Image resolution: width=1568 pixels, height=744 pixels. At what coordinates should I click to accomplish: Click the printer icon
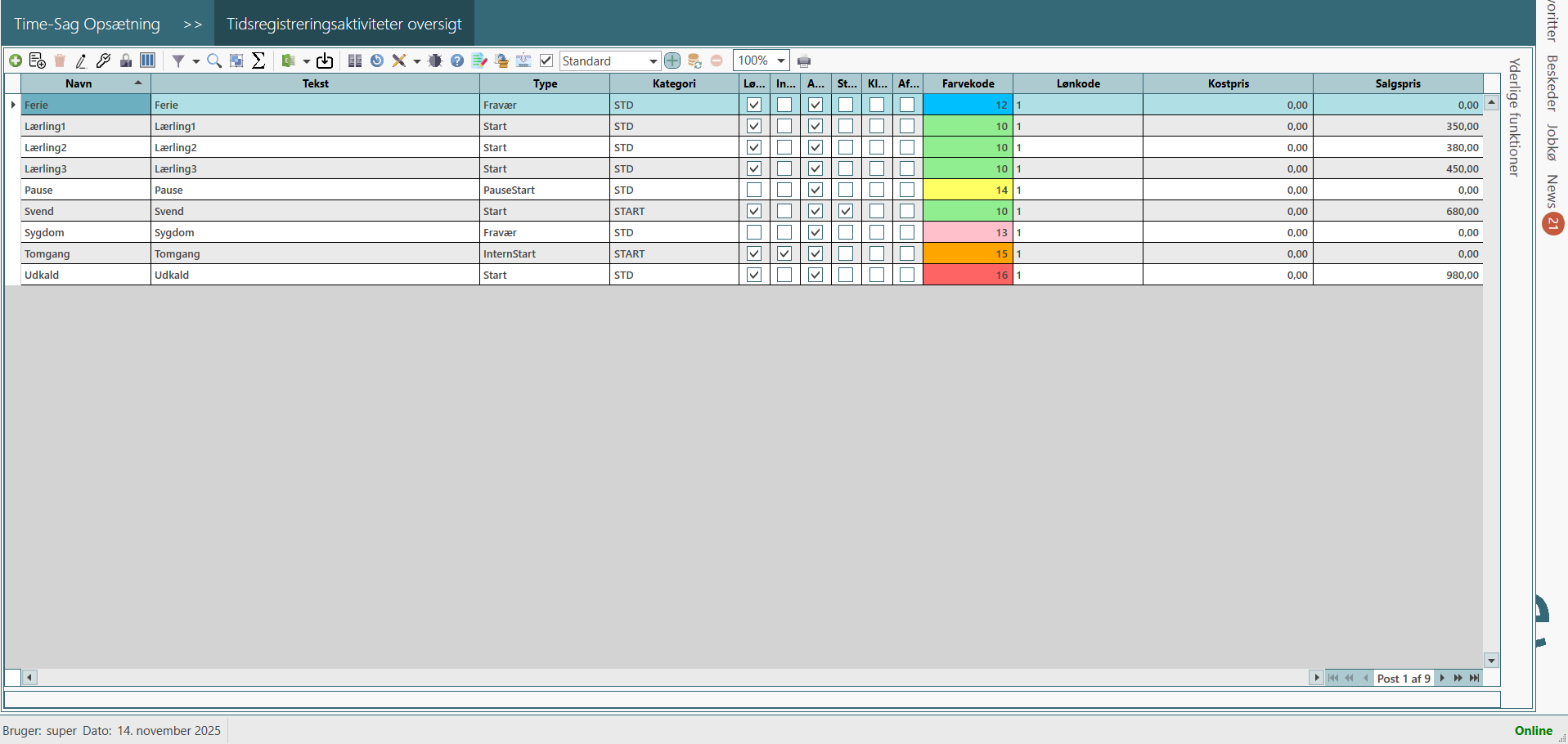804,61
